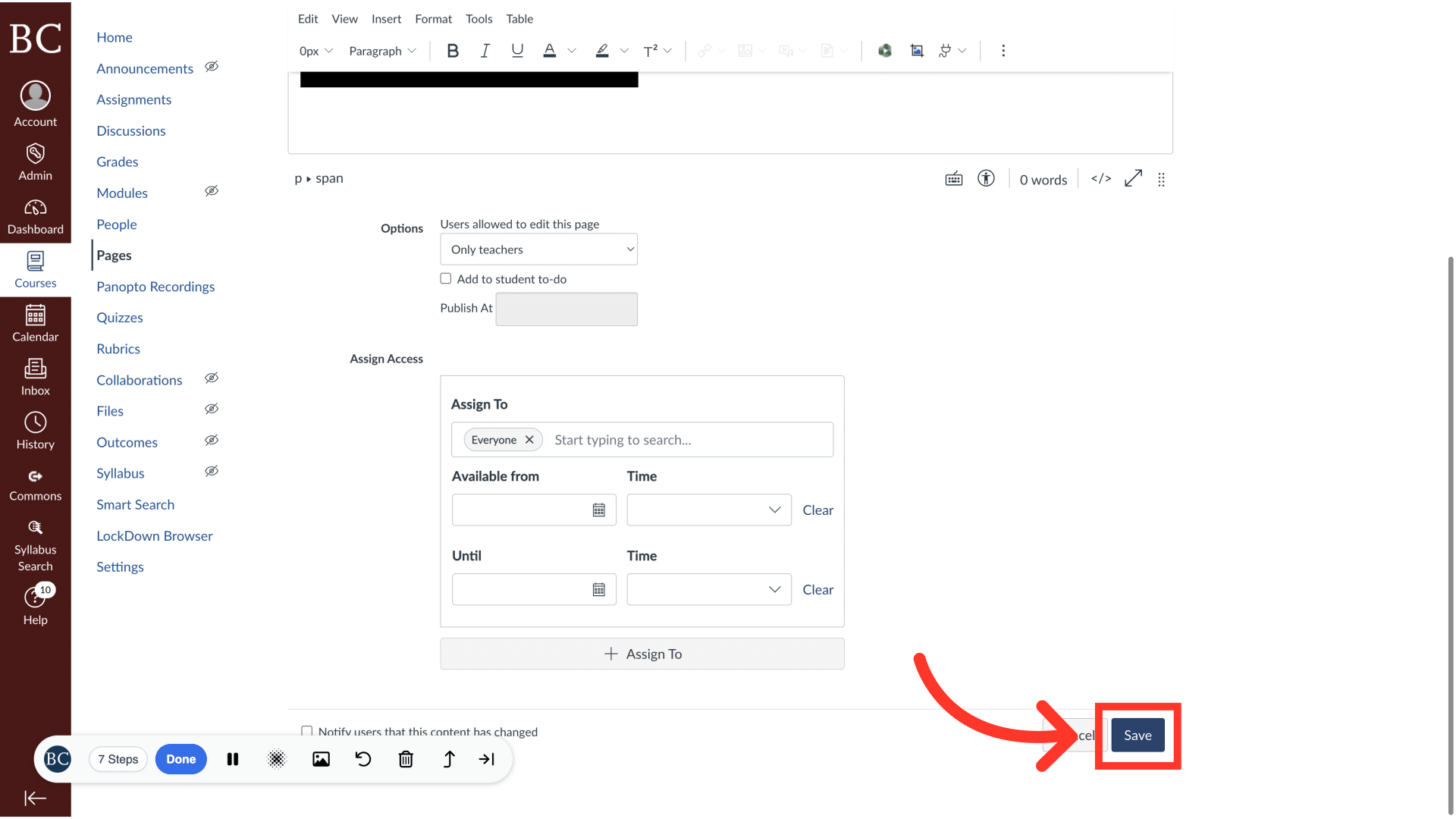Enable the Notify users that content changed checkbox
The height and width of the screenshot is (819, 1456).
(307, 731)
